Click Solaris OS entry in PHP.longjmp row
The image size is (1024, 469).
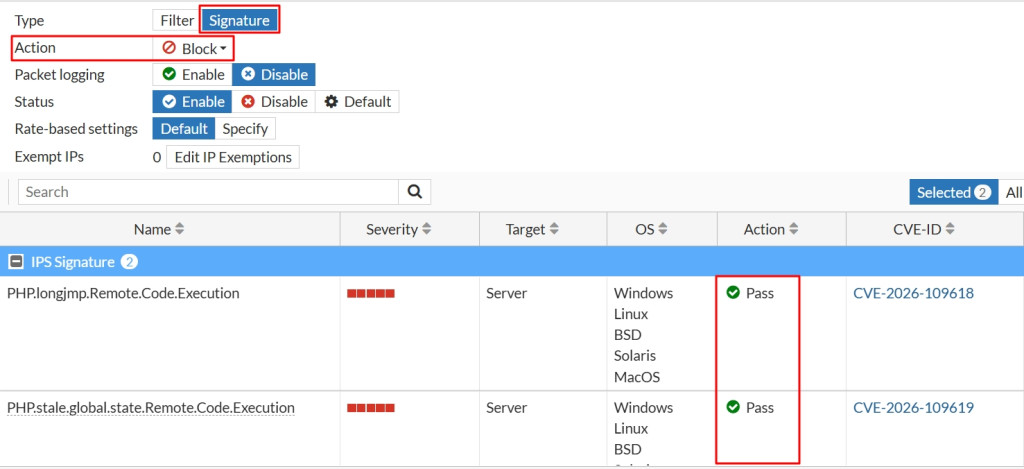tap(635, 356)
